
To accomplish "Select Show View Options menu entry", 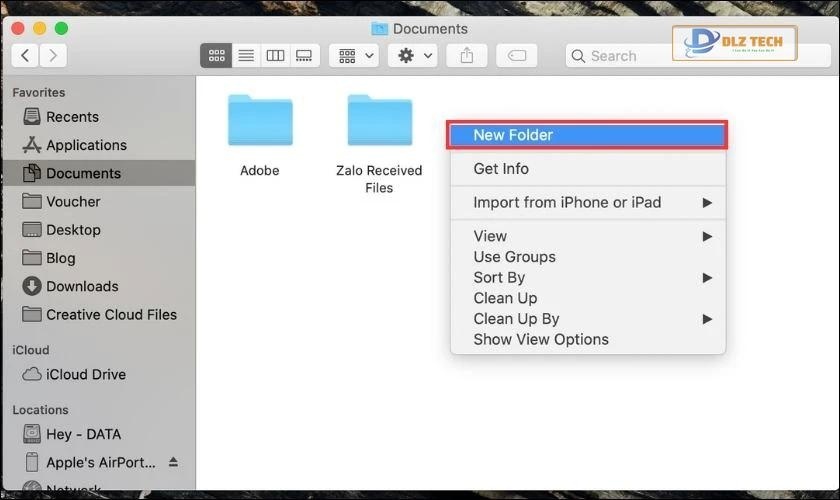I will [x=541, y=339].
